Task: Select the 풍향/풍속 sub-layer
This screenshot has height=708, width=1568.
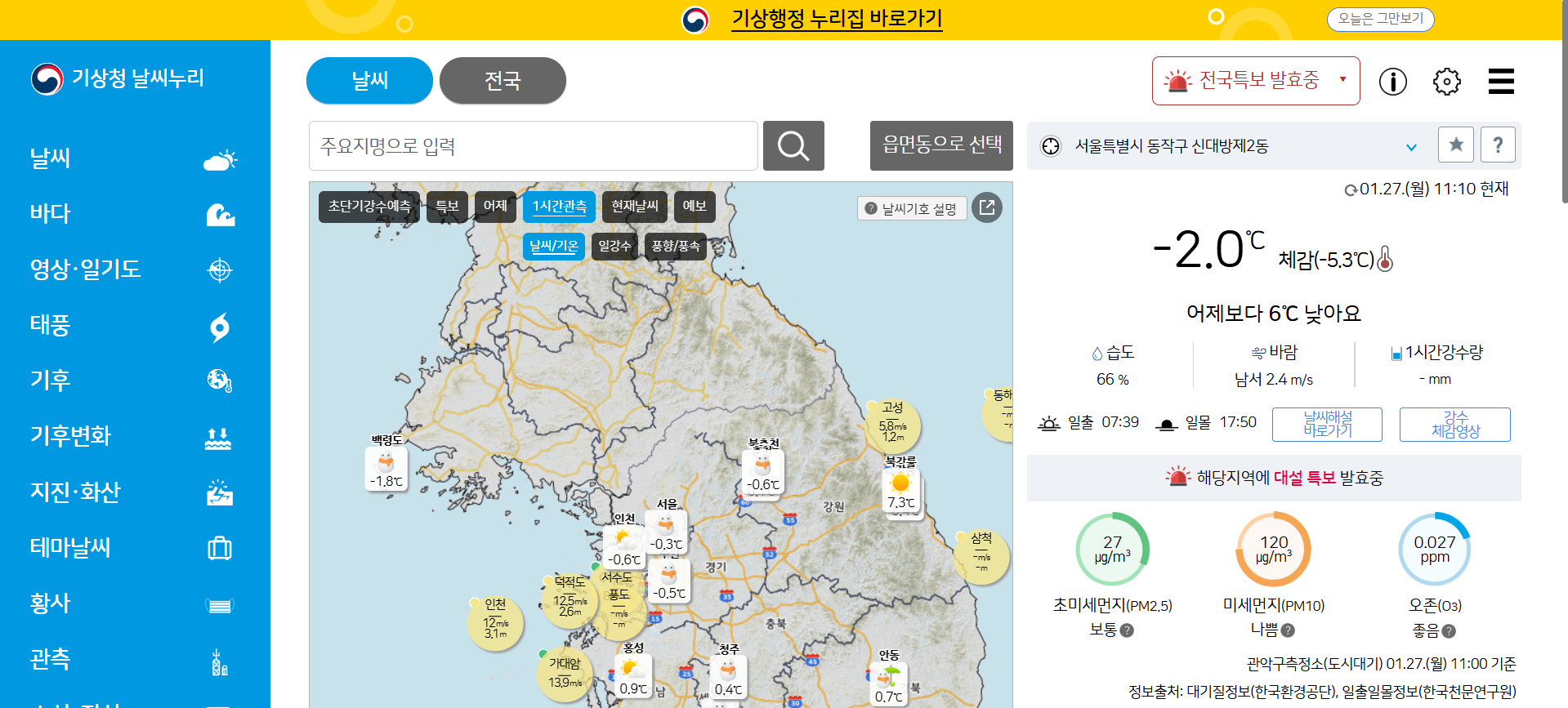Action: (x=676, y=246)
